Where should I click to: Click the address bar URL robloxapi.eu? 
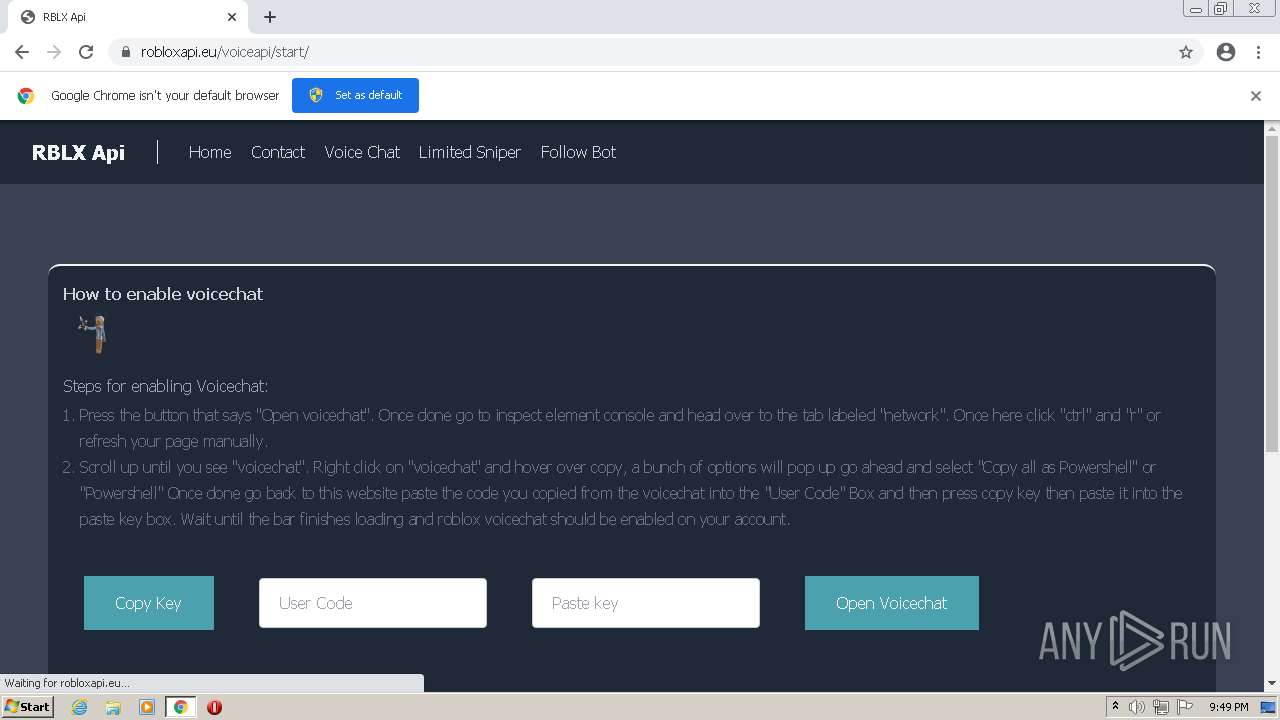coord(225,52)
